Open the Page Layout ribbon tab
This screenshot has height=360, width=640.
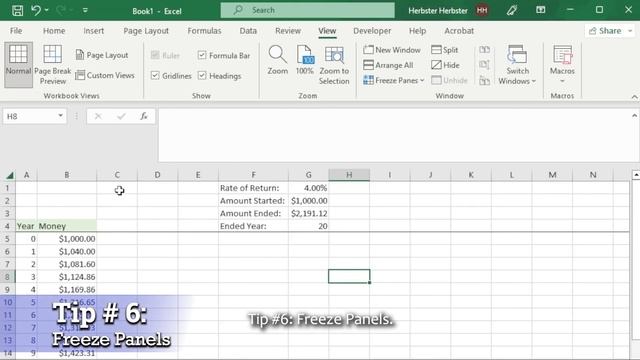(x=146, y=31)
